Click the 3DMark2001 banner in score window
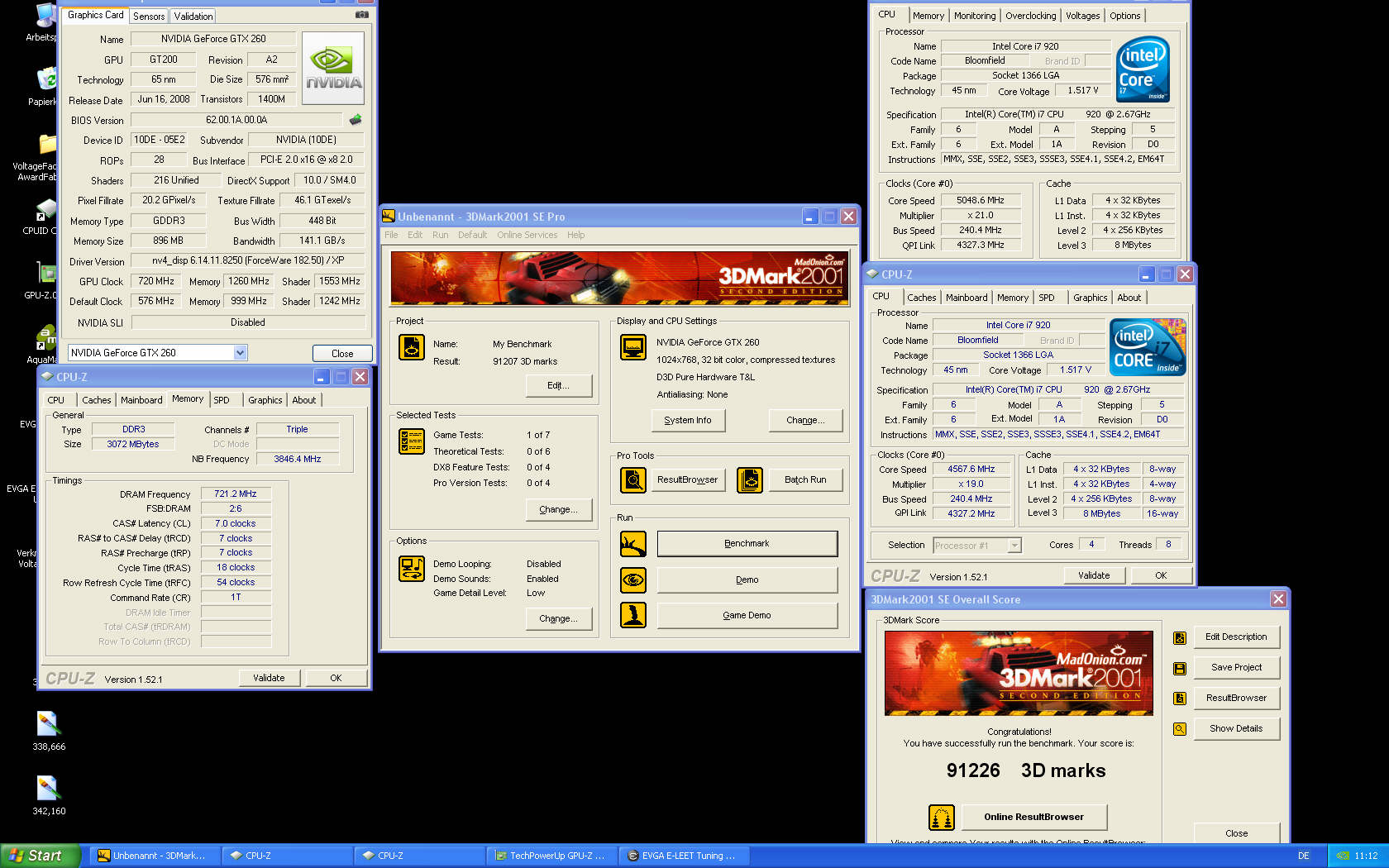 tap(1019, 673)
